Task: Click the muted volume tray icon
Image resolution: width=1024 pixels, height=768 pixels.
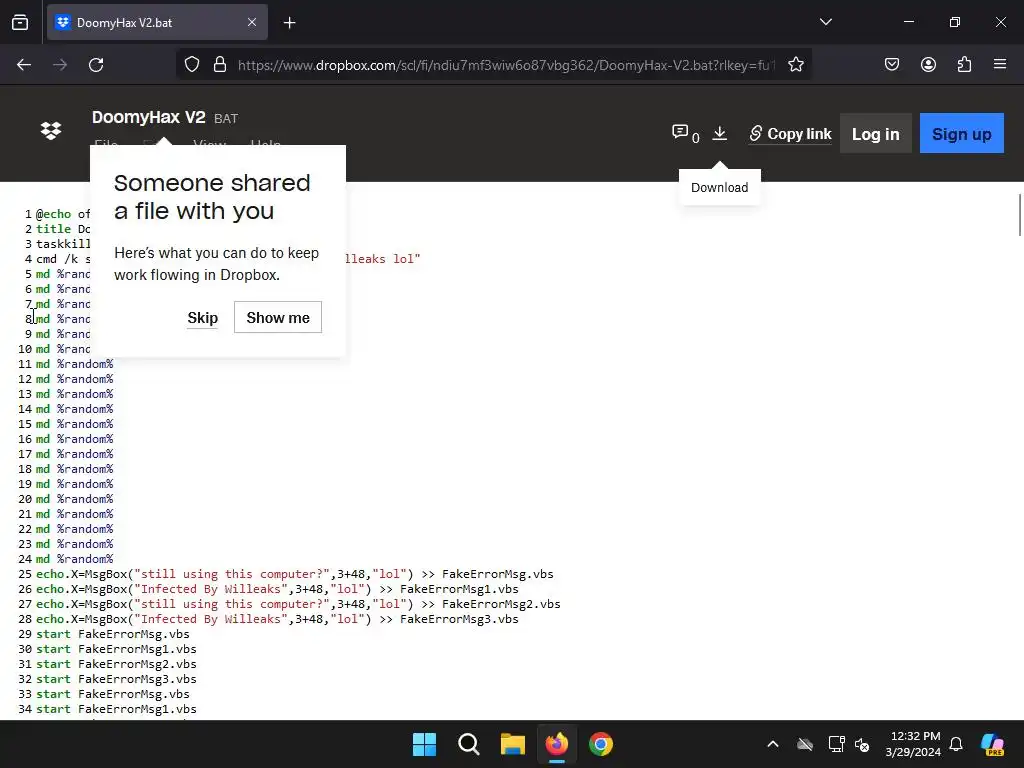Action: 862,744
